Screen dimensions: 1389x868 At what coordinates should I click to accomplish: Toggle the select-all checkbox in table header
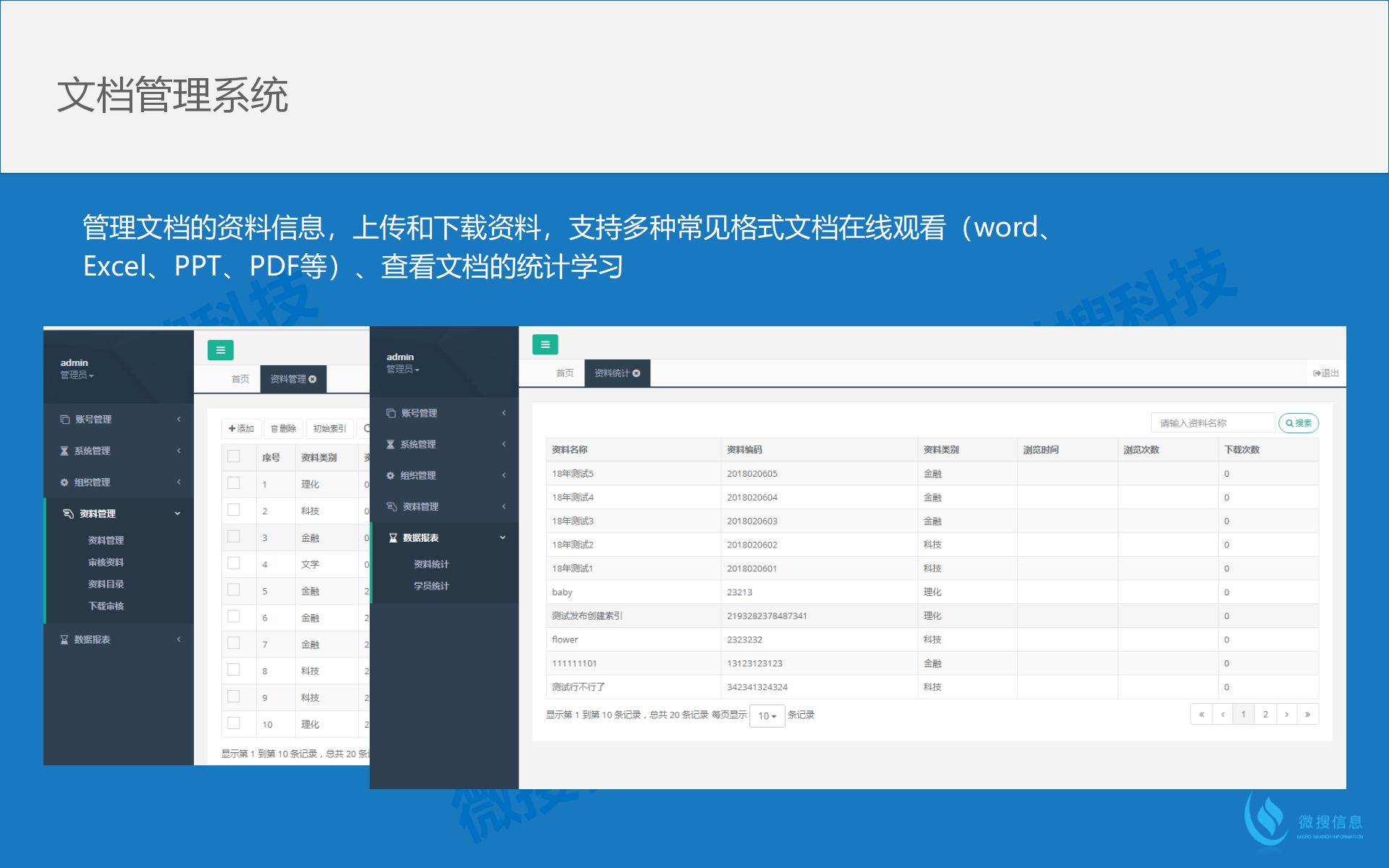pyautogui.click(x=234, y=456)
